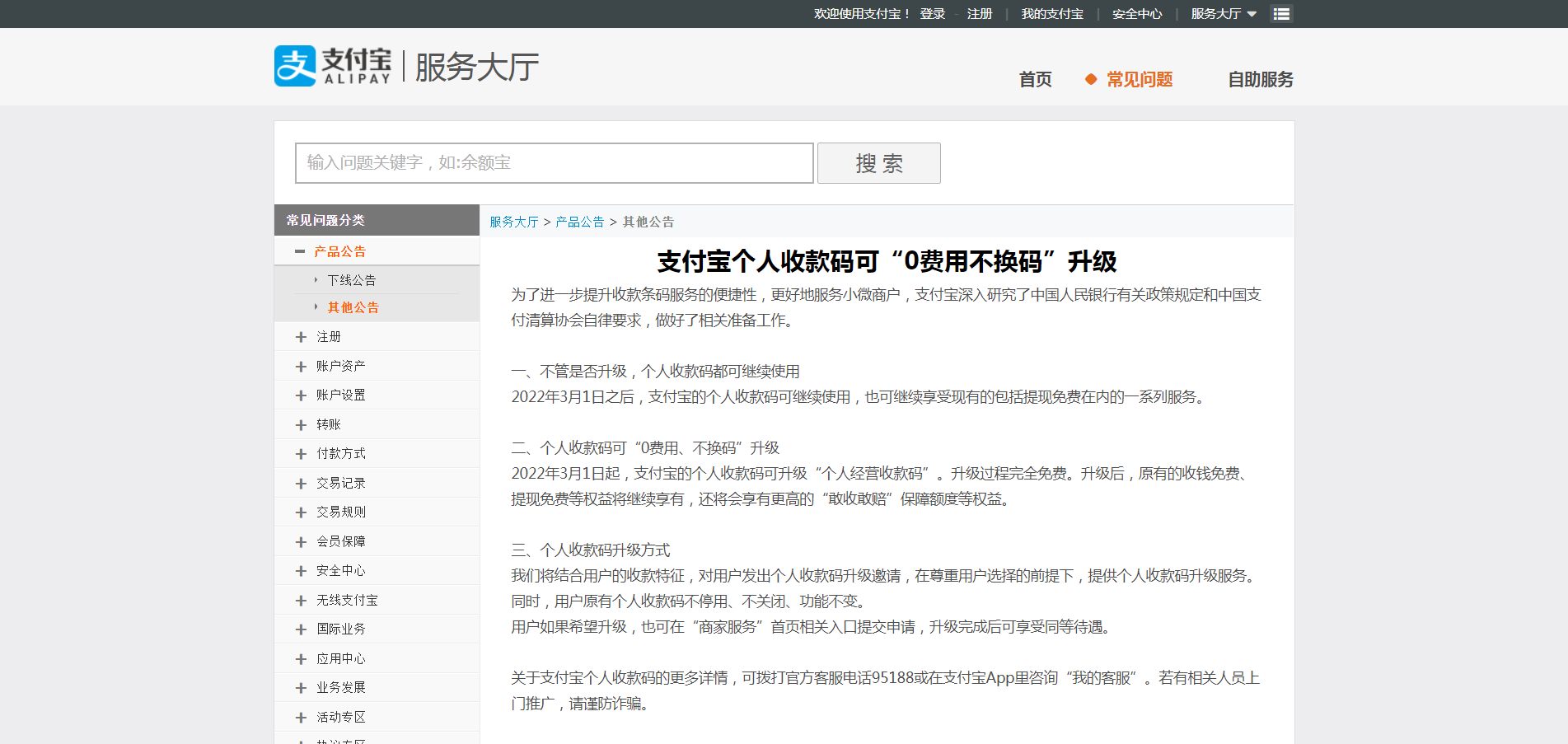The width and height of the screenshot is (1568, 744).
Task: Expand the 注册 category plus icon
Action: pyautogui.click(x=301, y=337)
